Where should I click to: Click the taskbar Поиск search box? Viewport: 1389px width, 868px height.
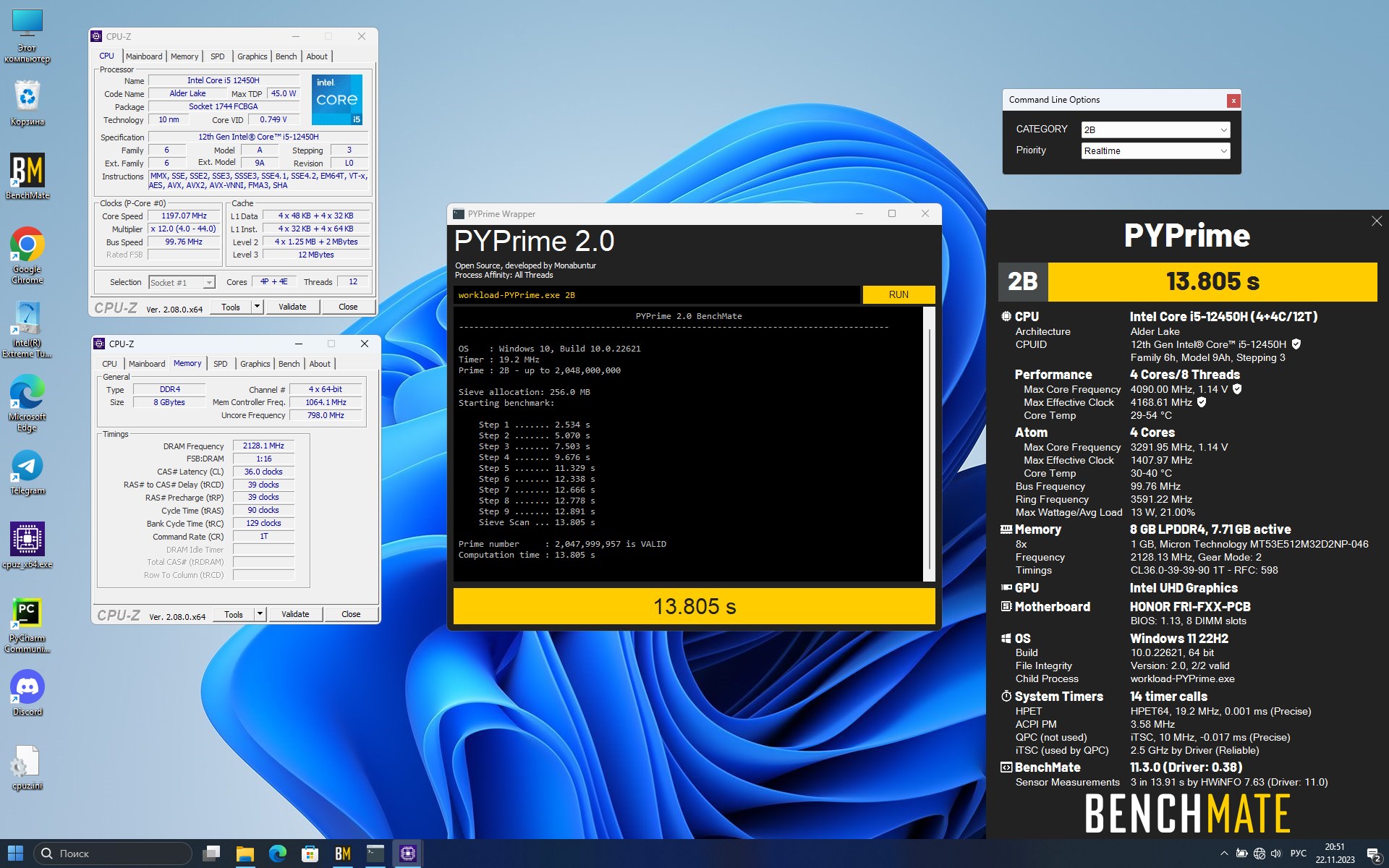[x=113, y=854]
